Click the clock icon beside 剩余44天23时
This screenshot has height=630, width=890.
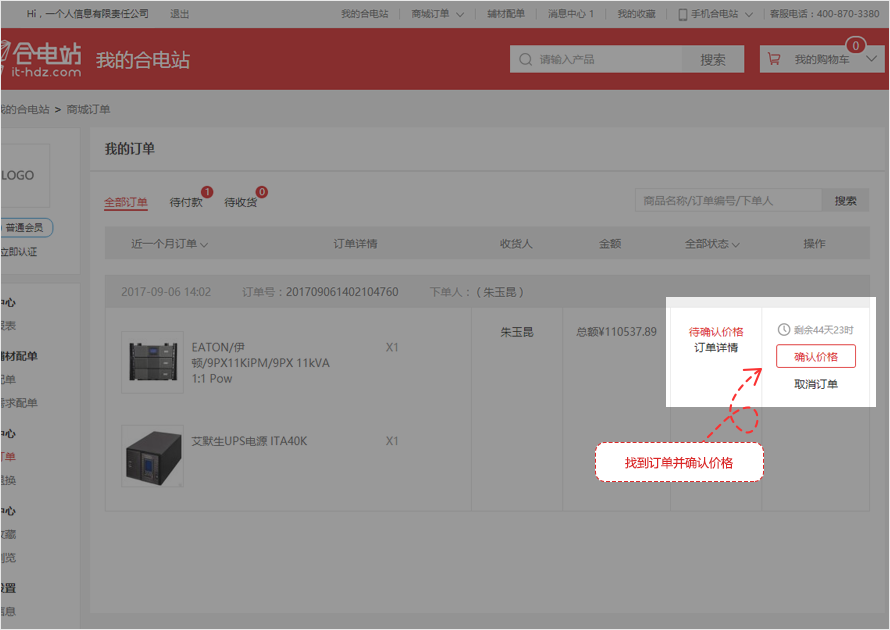[x=784, y=329]
